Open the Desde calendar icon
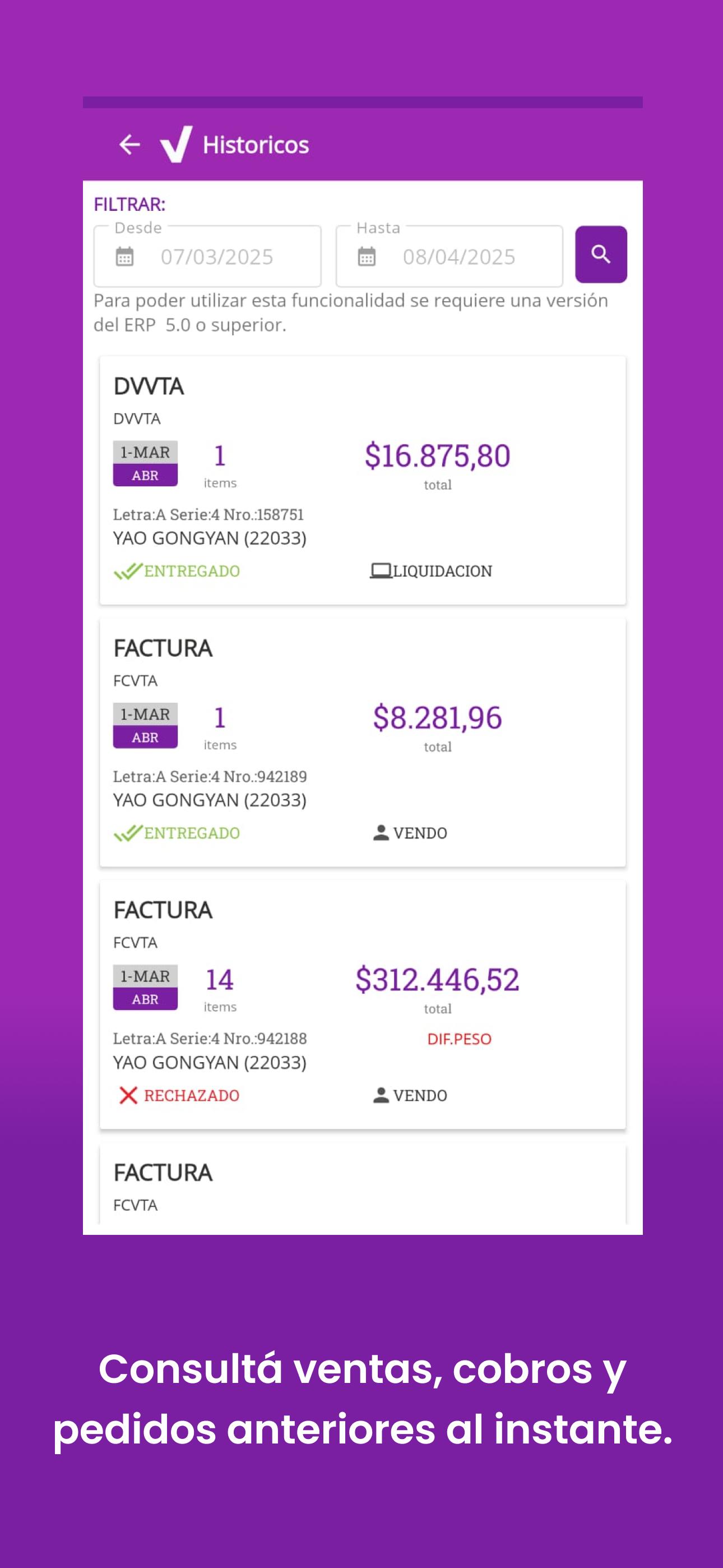The image size is (723, 1568). pos(125,256)
